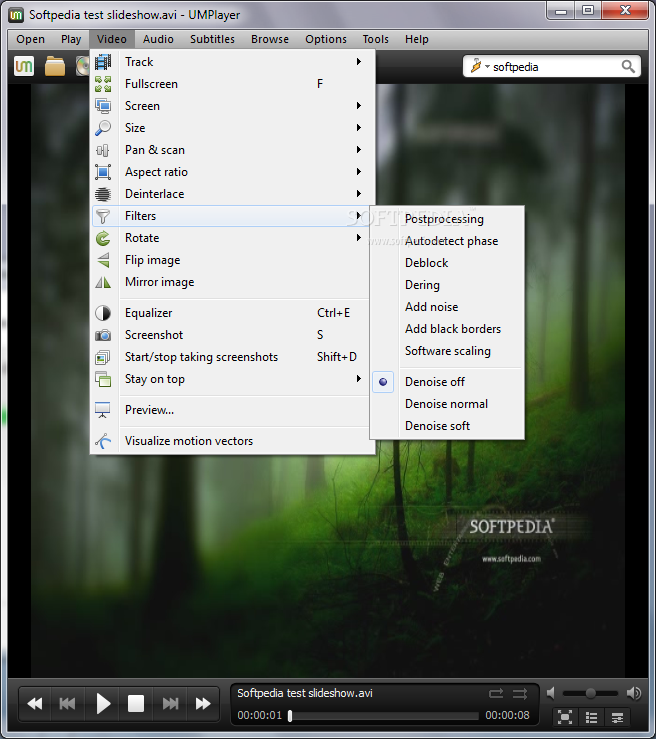Click the Rewind button
656x739 pixels.
point(35,704)
